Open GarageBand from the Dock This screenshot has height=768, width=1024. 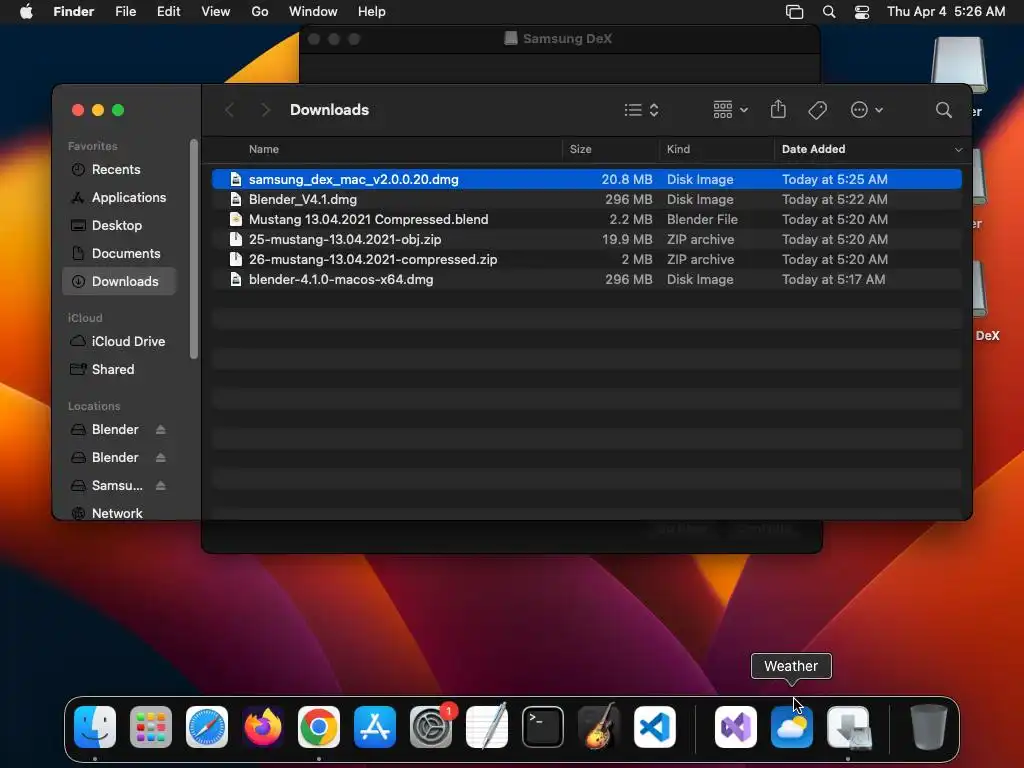pyautogui.click(x=599, y=727)
